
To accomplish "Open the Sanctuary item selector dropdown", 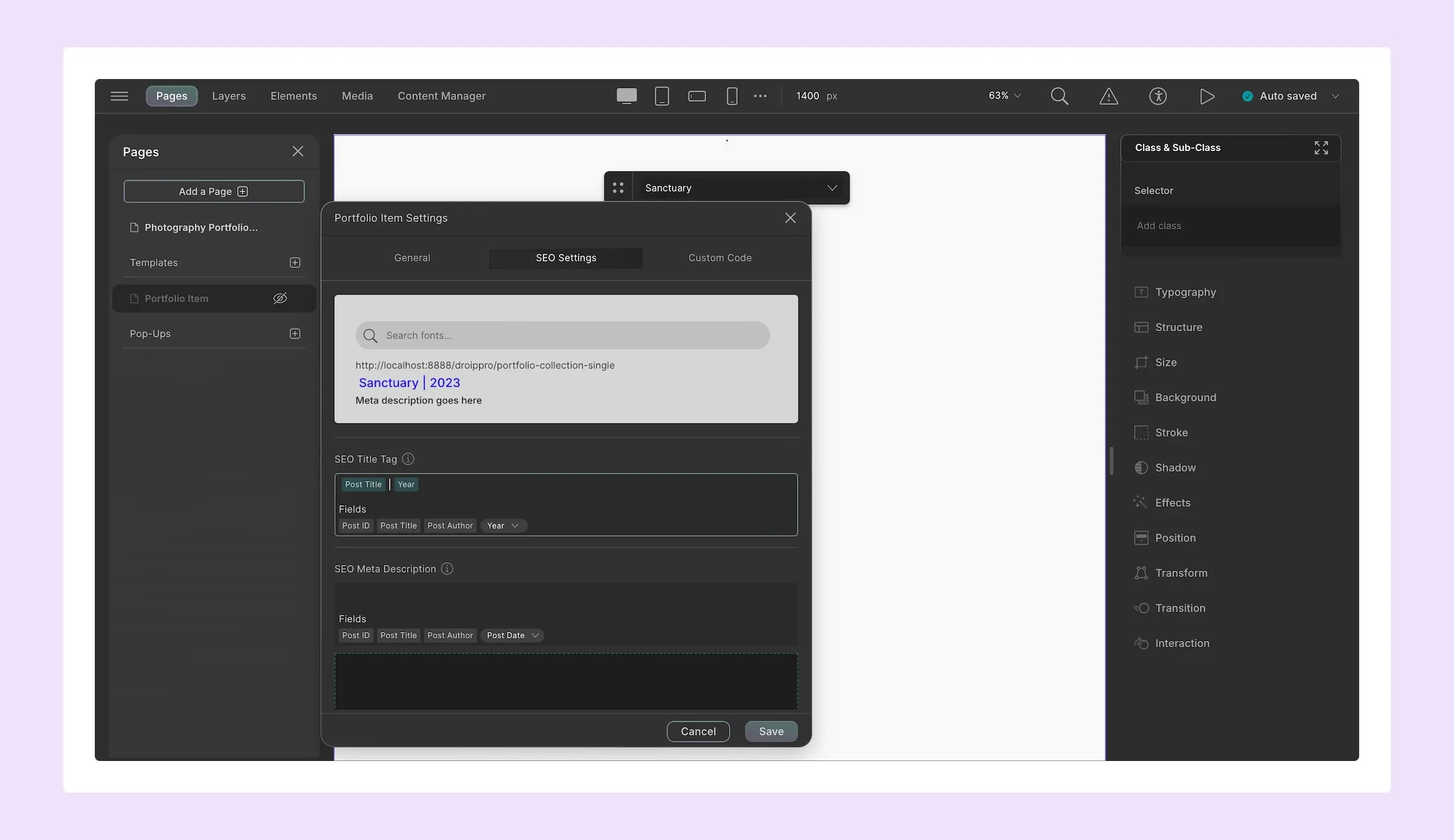I will 740,188.
